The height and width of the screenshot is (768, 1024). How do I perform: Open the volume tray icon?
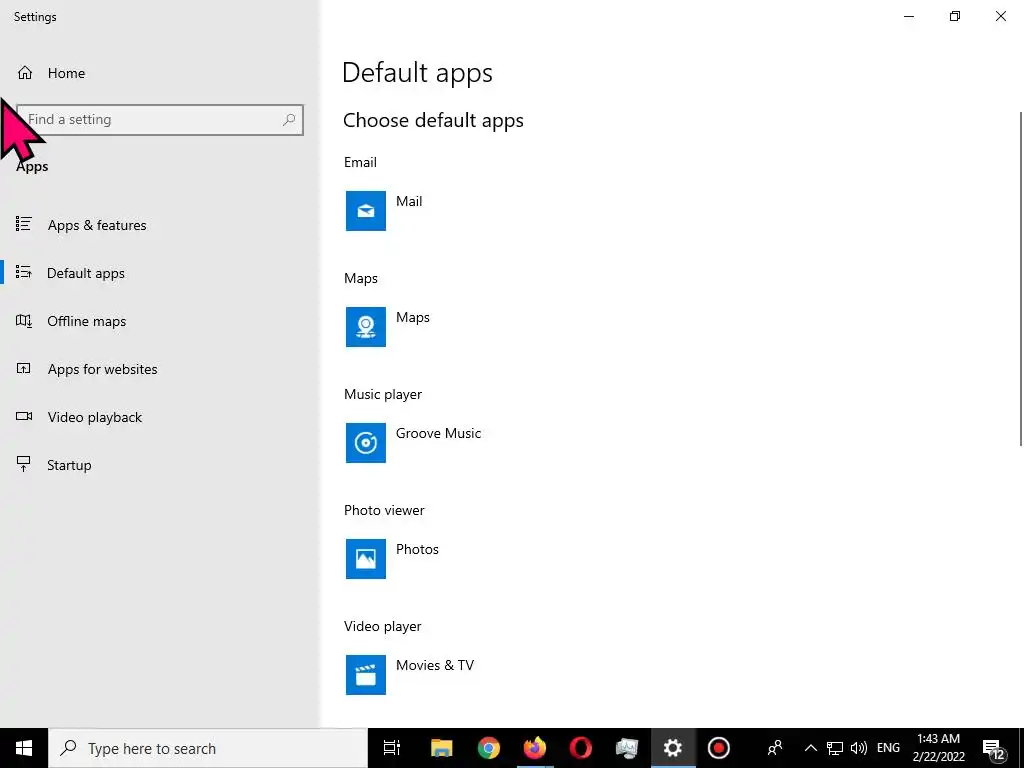click(859, 748)
